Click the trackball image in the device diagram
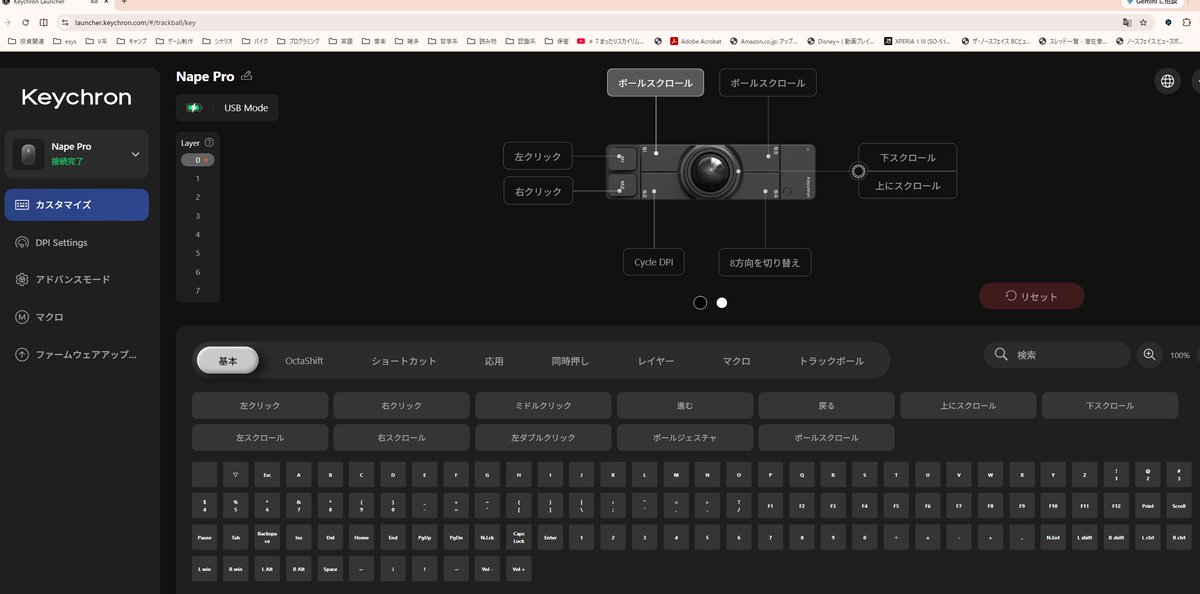Image resolution: width=1200 pixels, height=594 pixels. [x=711, y=171]
